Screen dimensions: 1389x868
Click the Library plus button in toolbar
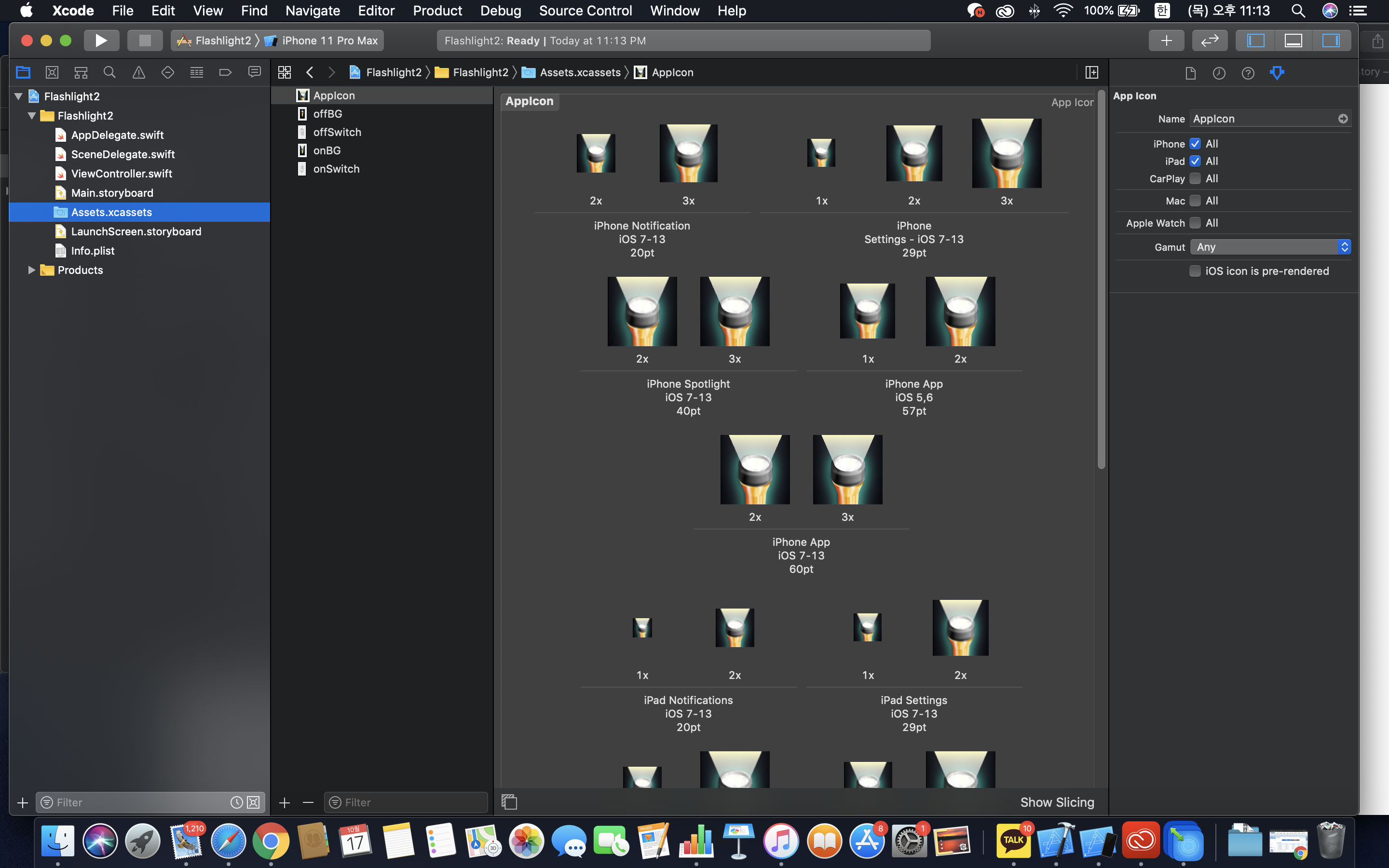coord(1166,40)
